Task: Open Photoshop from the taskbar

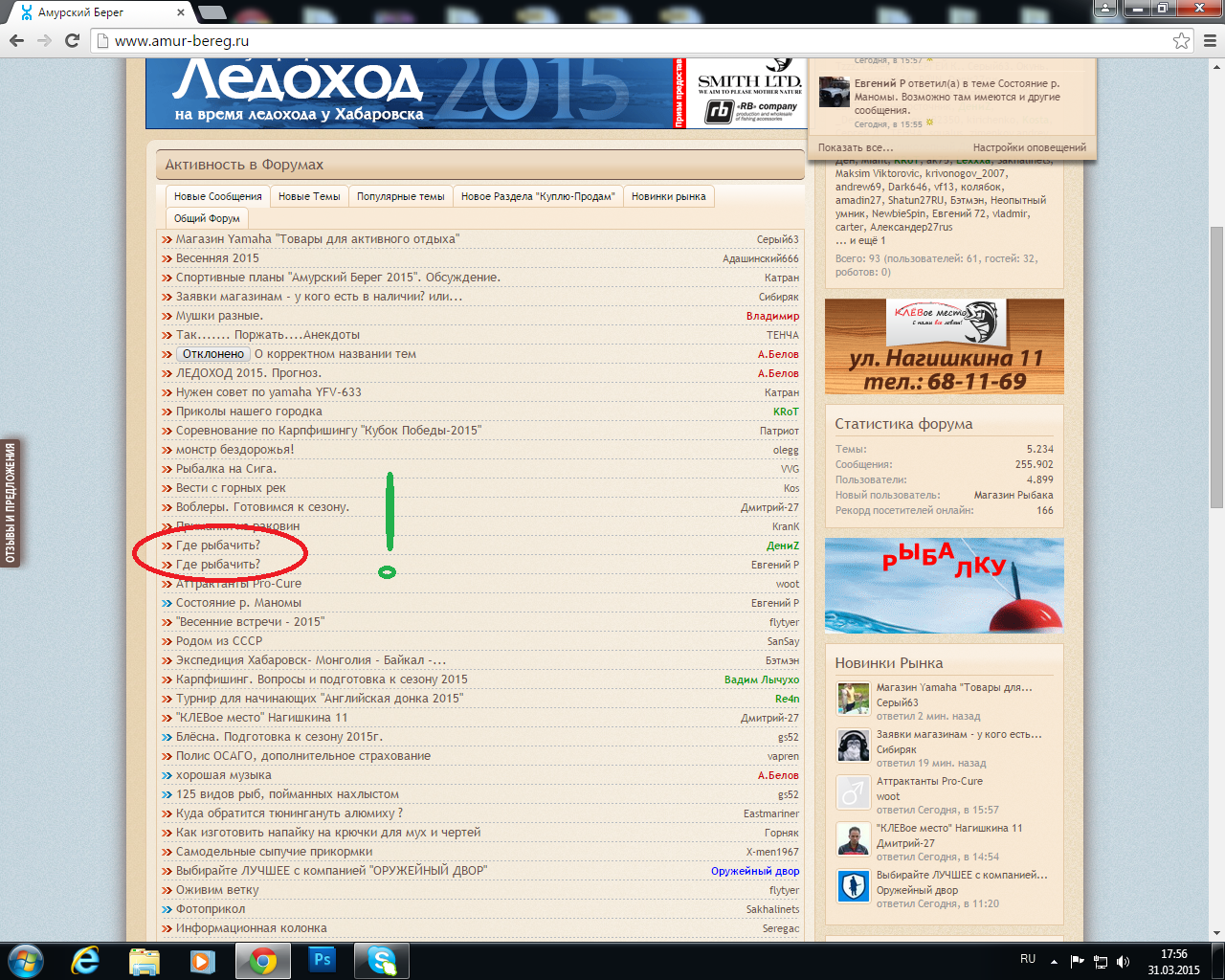Action: [323, 960]
